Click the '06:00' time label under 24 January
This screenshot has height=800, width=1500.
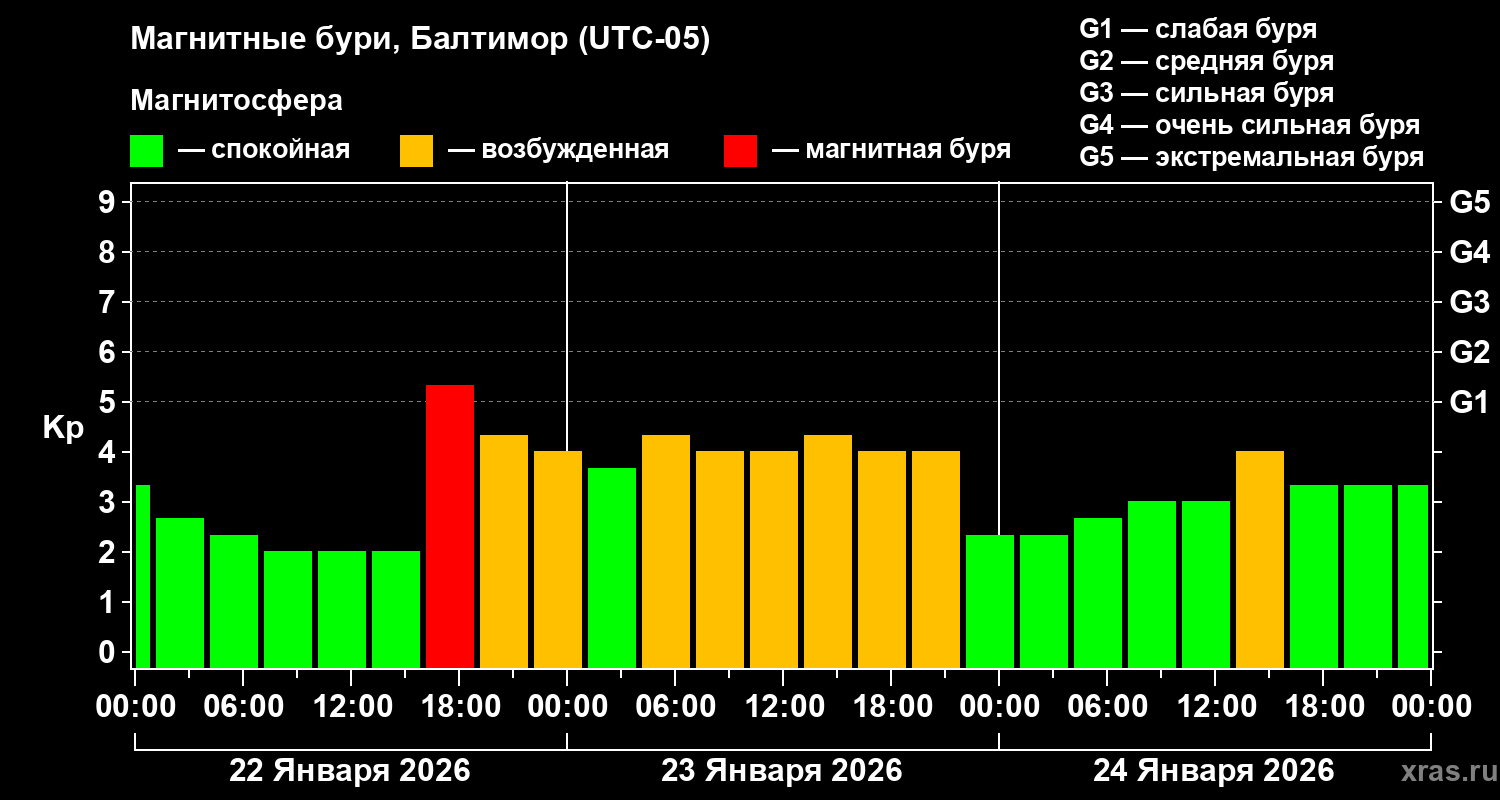(1106, 706)
